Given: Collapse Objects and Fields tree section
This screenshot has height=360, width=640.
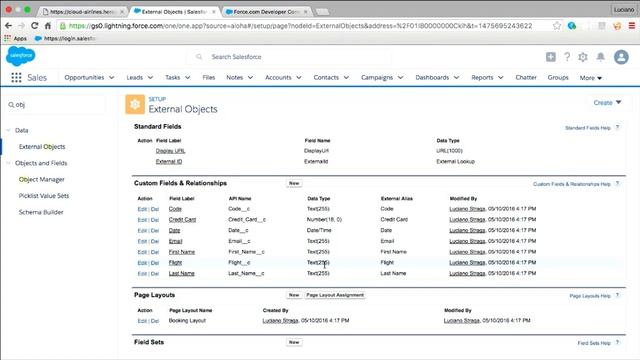Looking at the screenshot, I should click(8, 163).
